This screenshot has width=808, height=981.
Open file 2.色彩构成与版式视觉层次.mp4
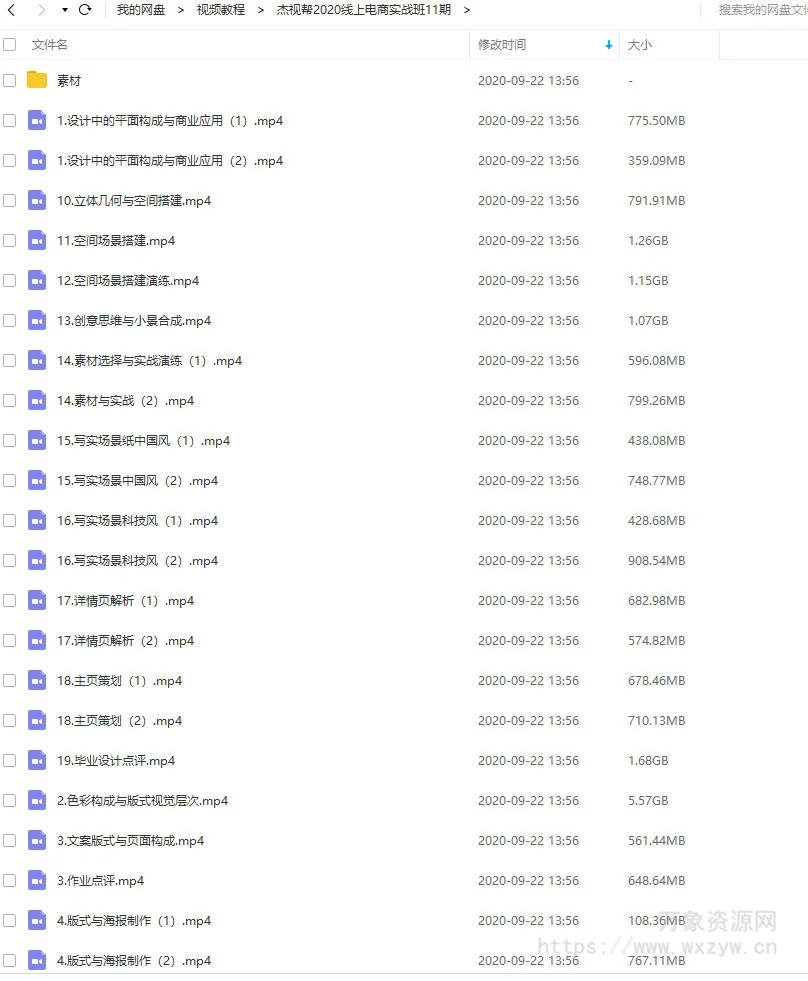coord(143,801)
